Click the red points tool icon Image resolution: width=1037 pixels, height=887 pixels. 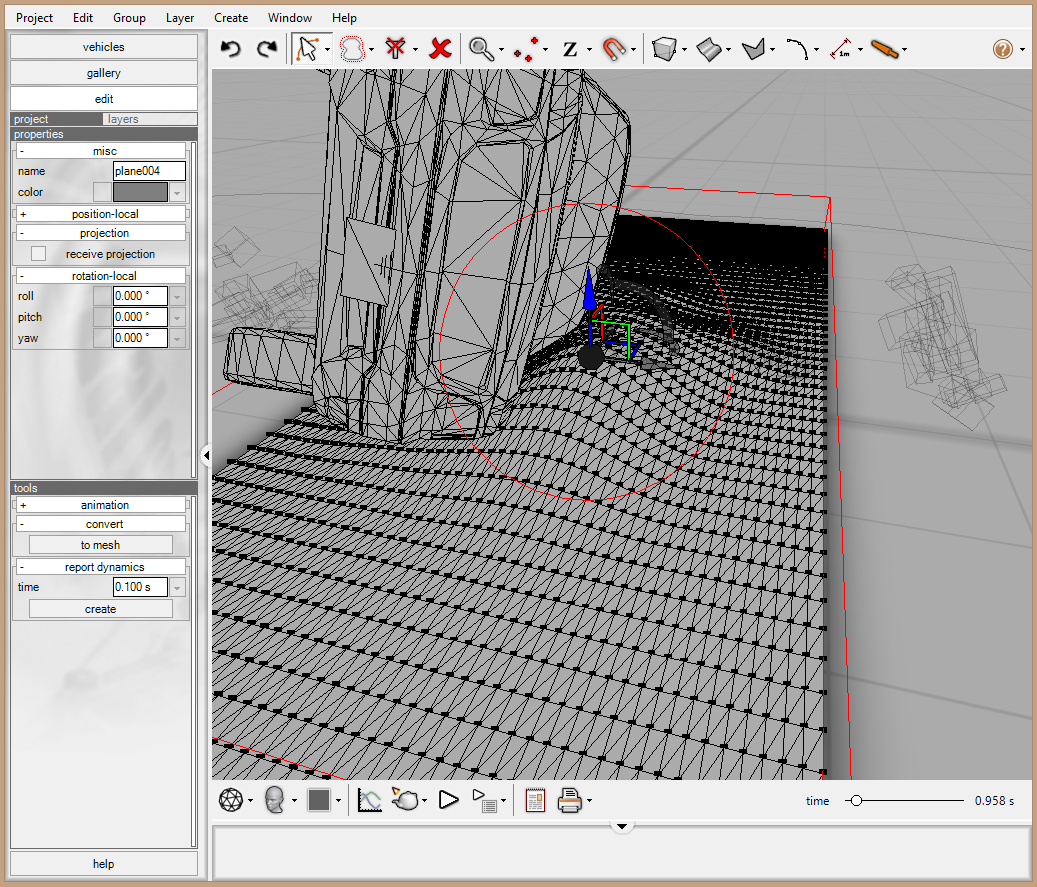point(526,49)
